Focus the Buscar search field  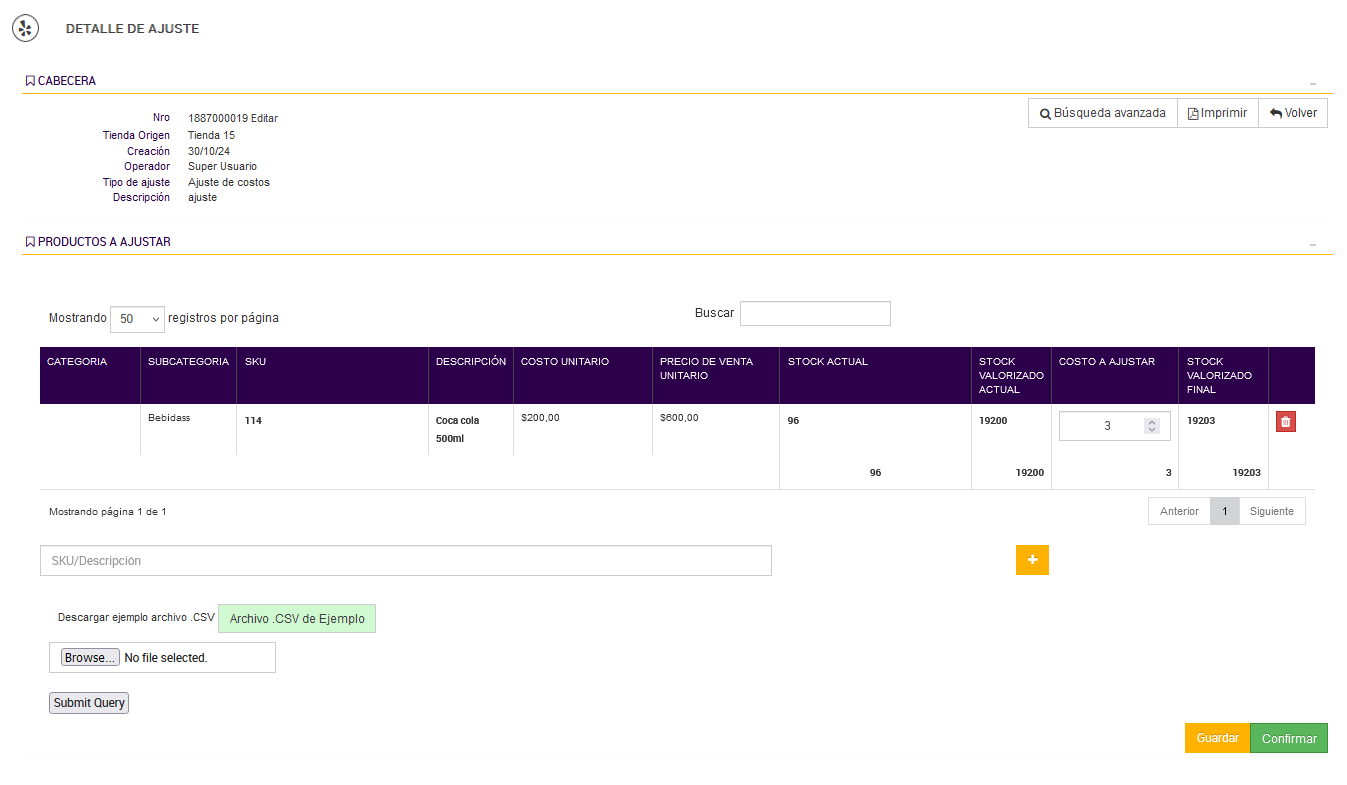click(x=814, y=314)
